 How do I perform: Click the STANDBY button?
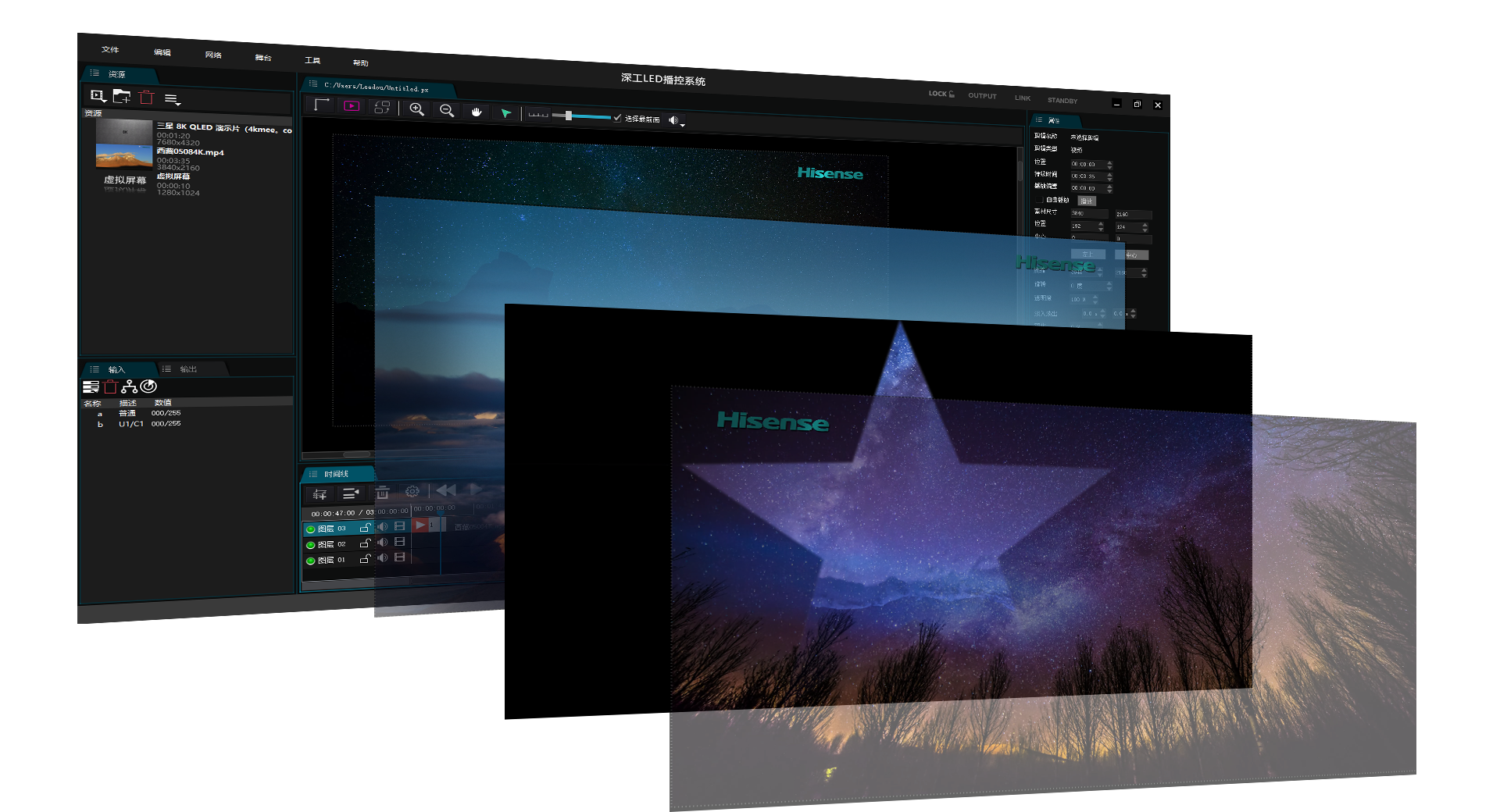[x=1062, y=101]
